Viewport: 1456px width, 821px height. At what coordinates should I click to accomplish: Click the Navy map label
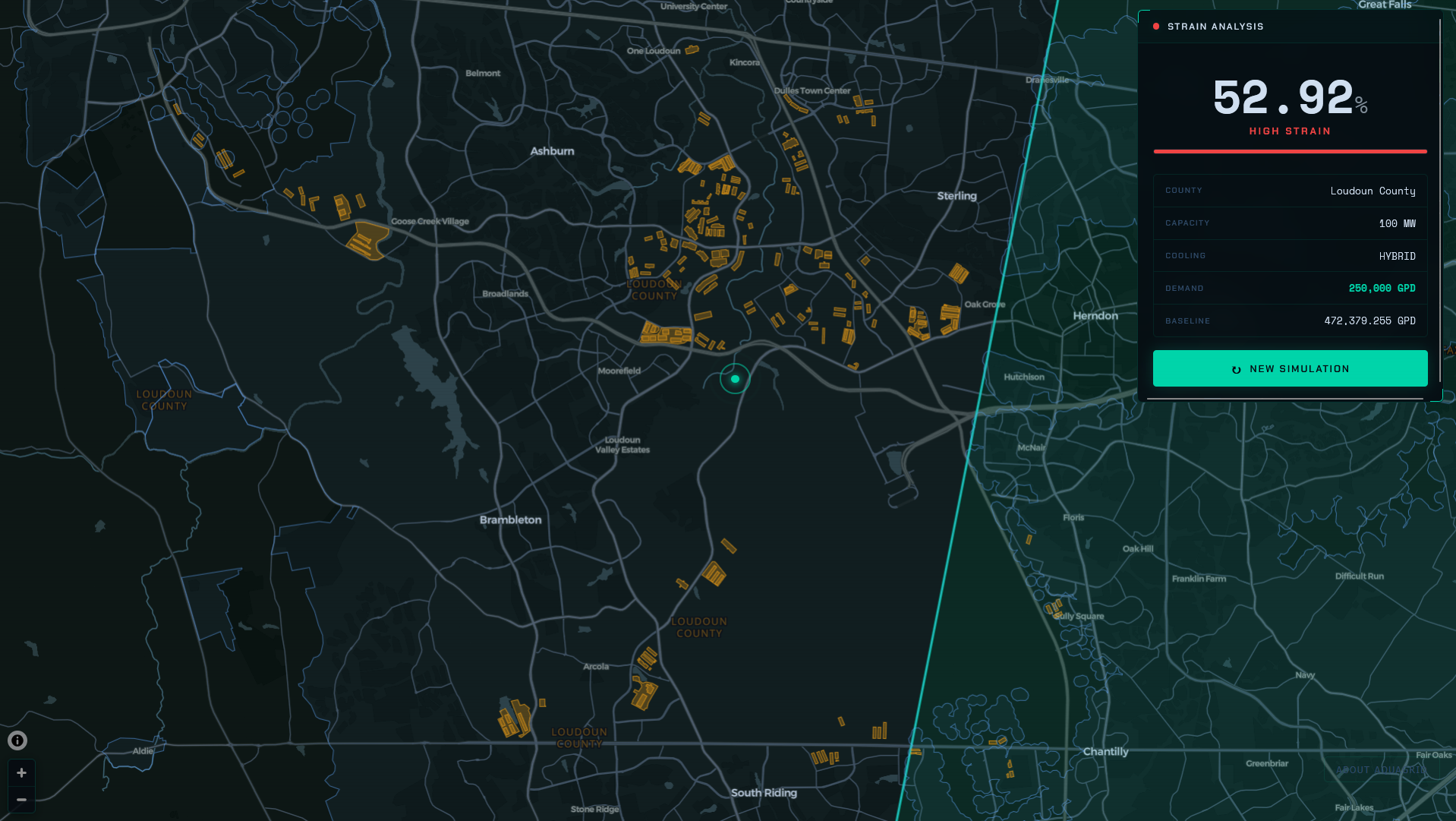[x=1305, y=675]
